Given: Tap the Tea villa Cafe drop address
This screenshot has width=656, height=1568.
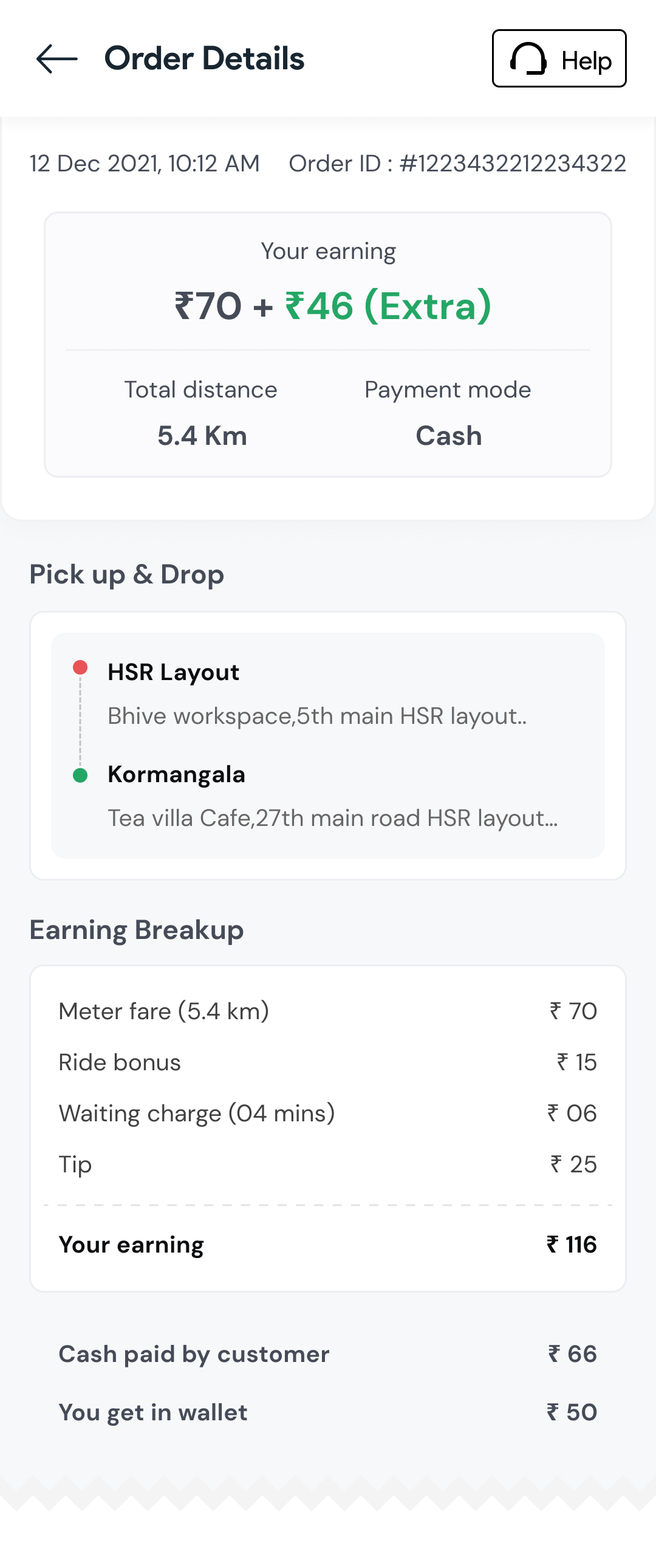Looking at the screenshot, I should [x=332, y=818].
